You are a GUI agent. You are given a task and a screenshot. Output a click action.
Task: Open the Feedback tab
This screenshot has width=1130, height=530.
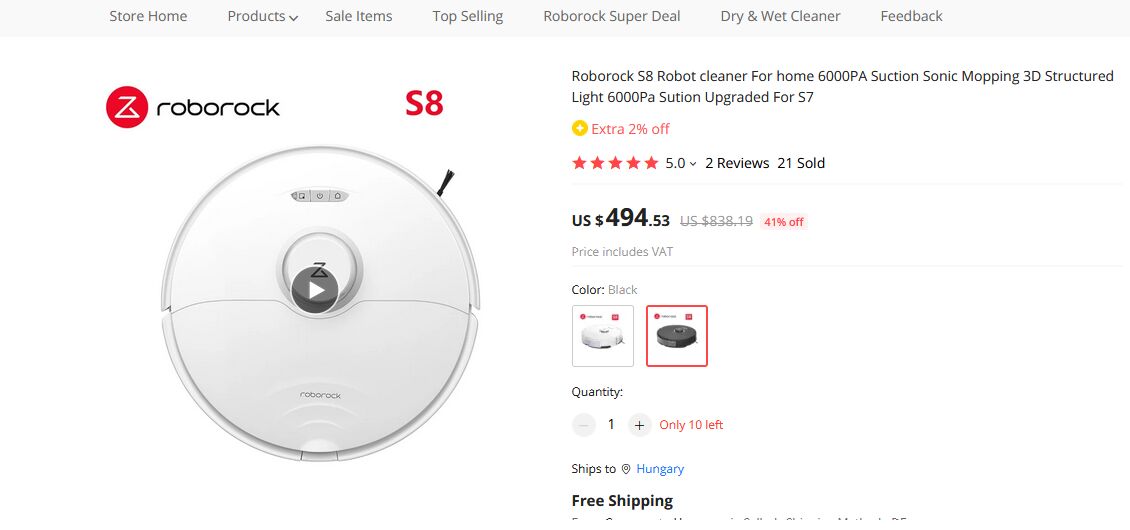tap(911, 16)
